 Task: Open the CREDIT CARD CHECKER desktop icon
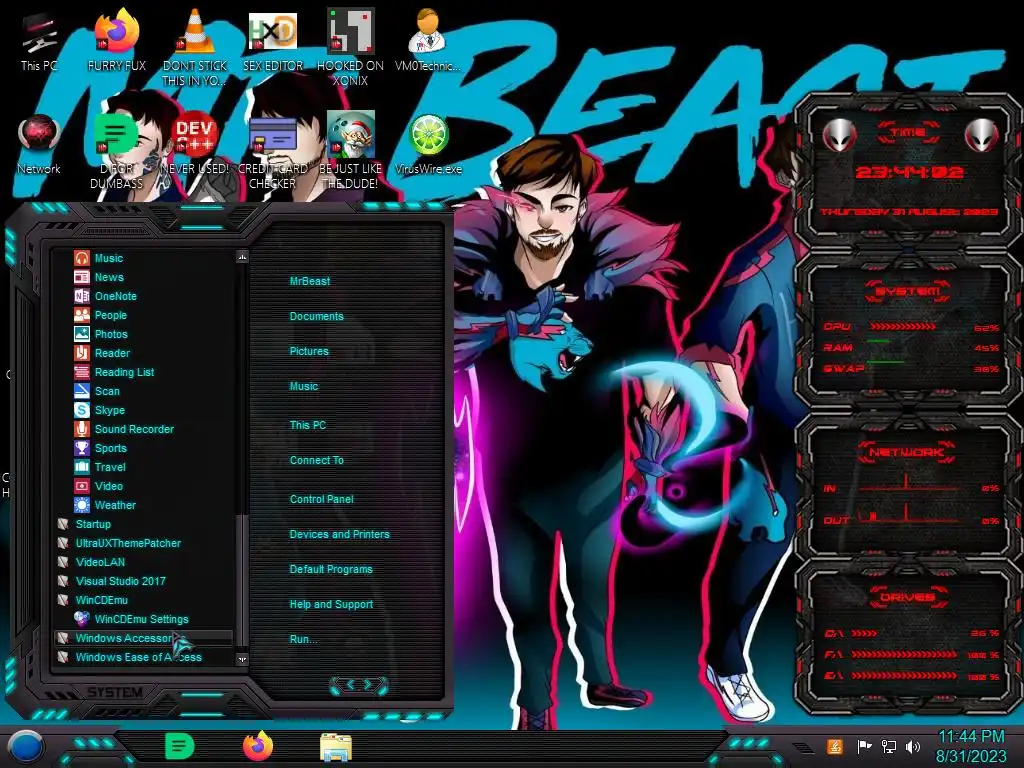point(273,152)
